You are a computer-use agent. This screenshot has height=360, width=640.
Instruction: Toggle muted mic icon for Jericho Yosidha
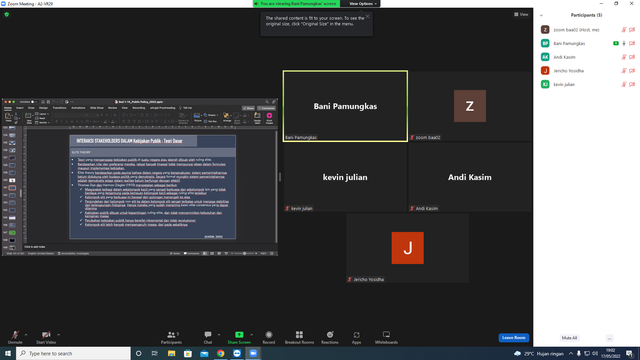coord(624,71)
